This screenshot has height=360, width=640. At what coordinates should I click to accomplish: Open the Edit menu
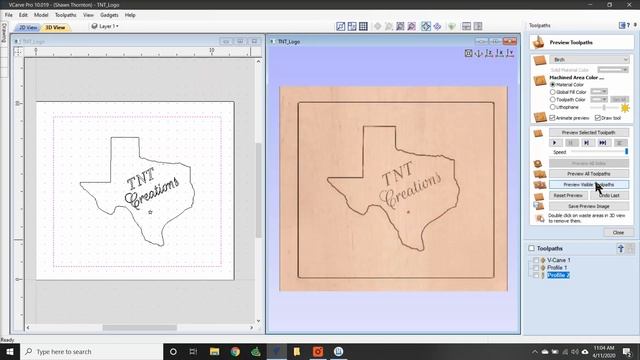[23, 15]
